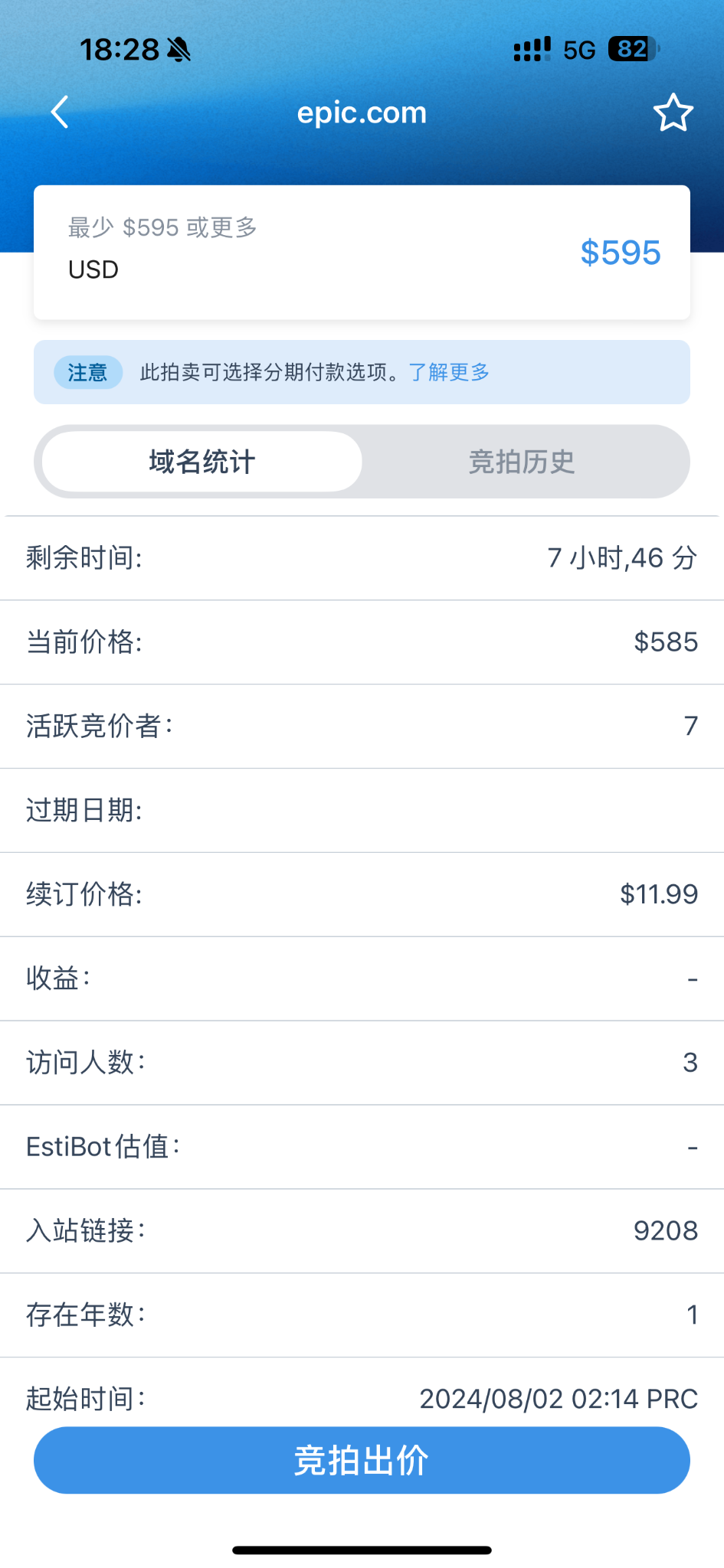Tap the 18:28 clock in status bar

(x=120, y=51)
